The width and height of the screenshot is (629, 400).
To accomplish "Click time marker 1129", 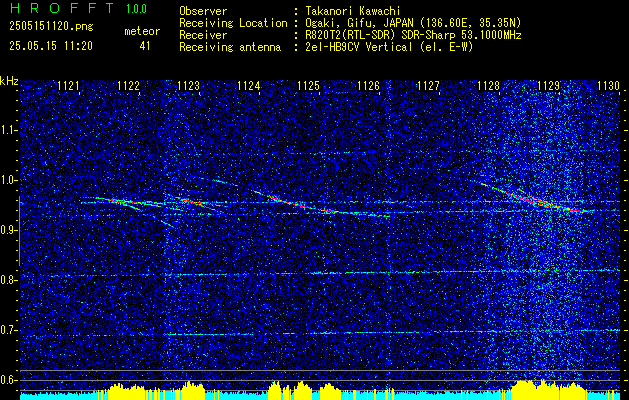I will click(548, 85).
